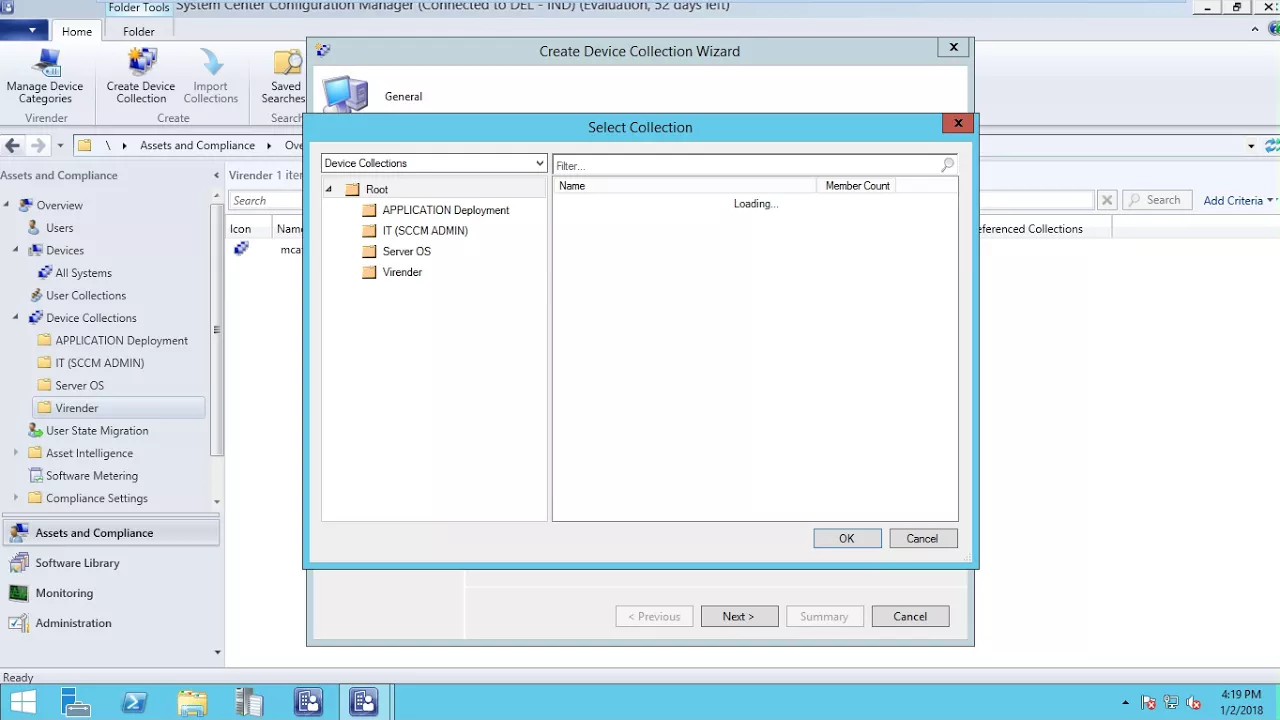The image size is (1280, 720).
Task: Open File Explorer from the taskbar
Action: (192, 703)
